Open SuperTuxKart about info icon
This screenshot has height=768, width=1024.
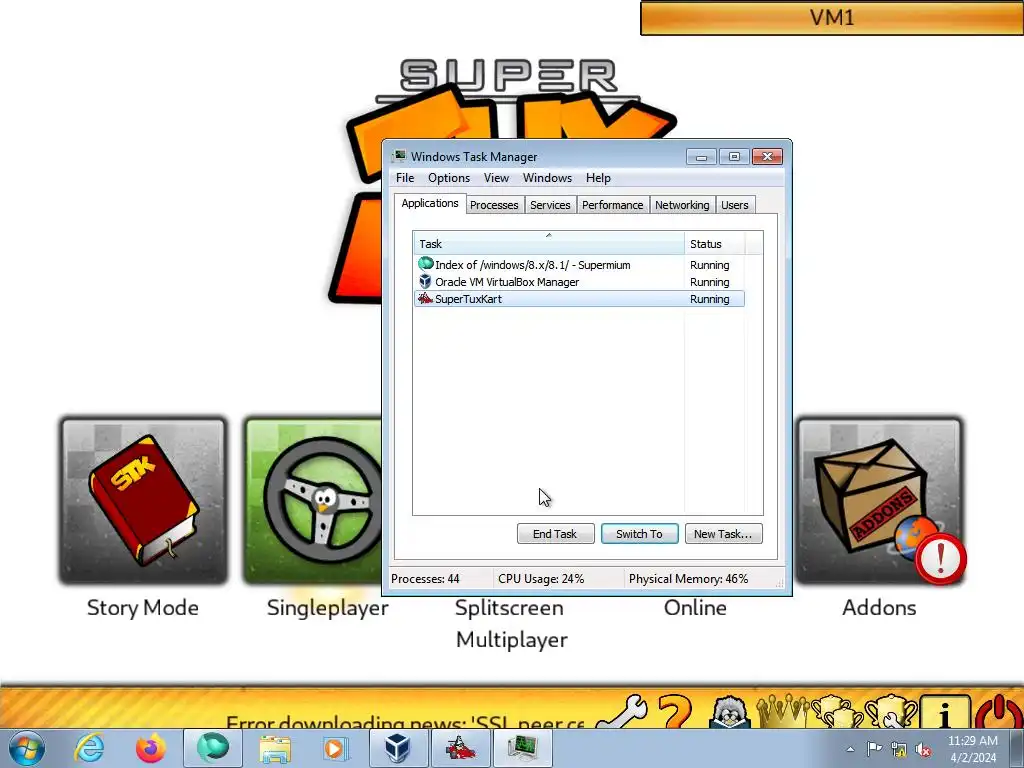tap(944, 711)
